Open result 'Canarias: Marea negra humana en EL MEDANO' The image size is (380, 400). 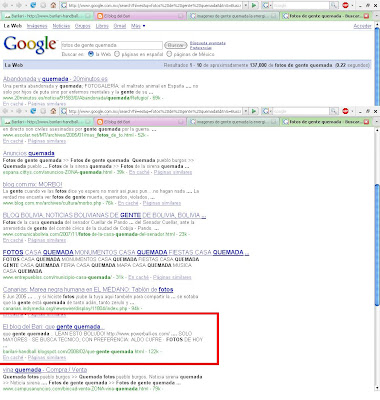pos(88,289)
